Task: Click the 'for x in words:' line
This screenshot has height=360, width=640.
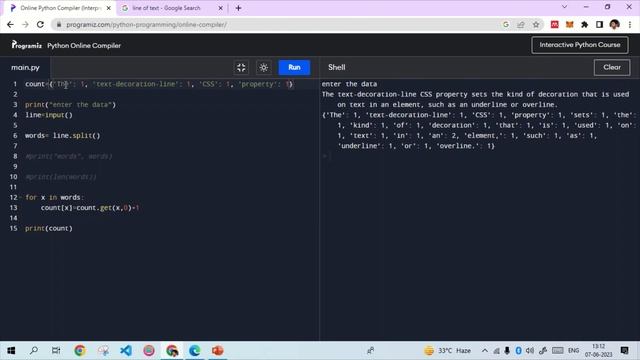Action: point(54,198)
